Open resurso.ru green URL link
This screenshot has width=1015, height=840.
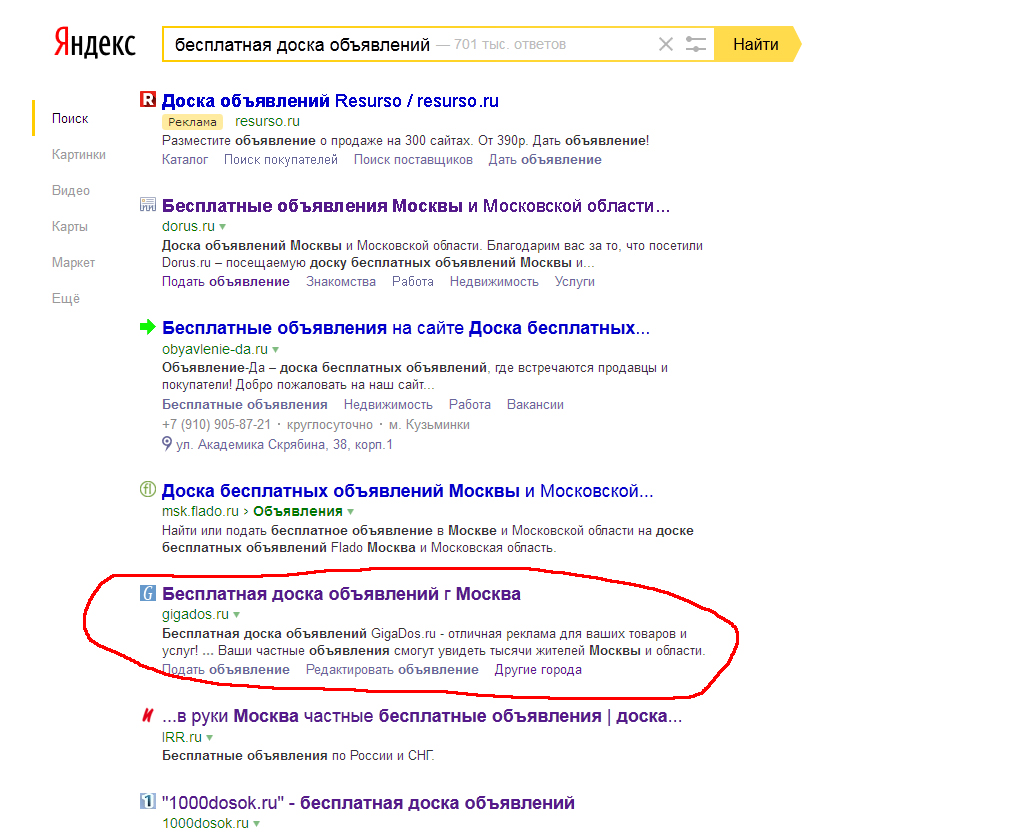pyautogui.click(x=267, y=121)
